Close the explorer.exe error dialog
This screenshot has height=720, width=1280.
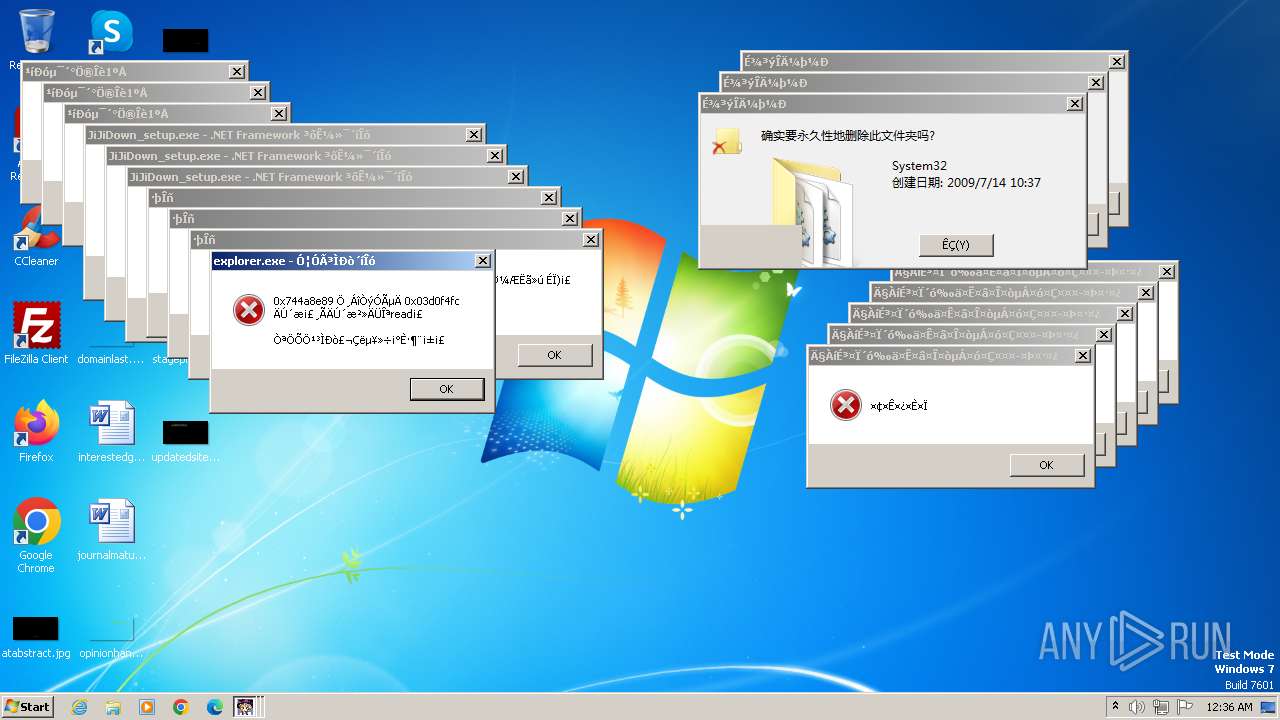(482, 261)
